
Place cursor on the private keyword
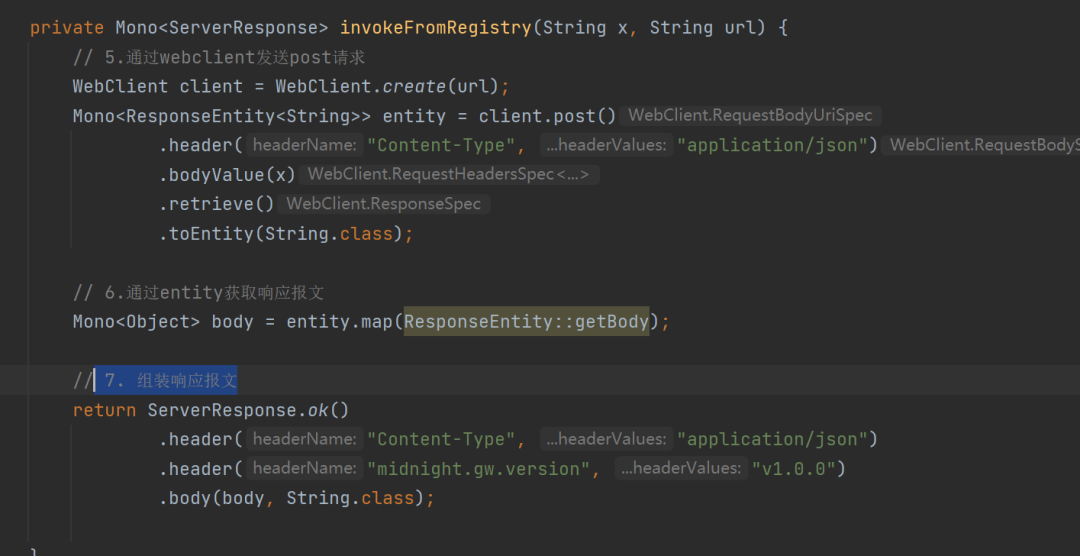pyautogui.click(x=68, y=28)
